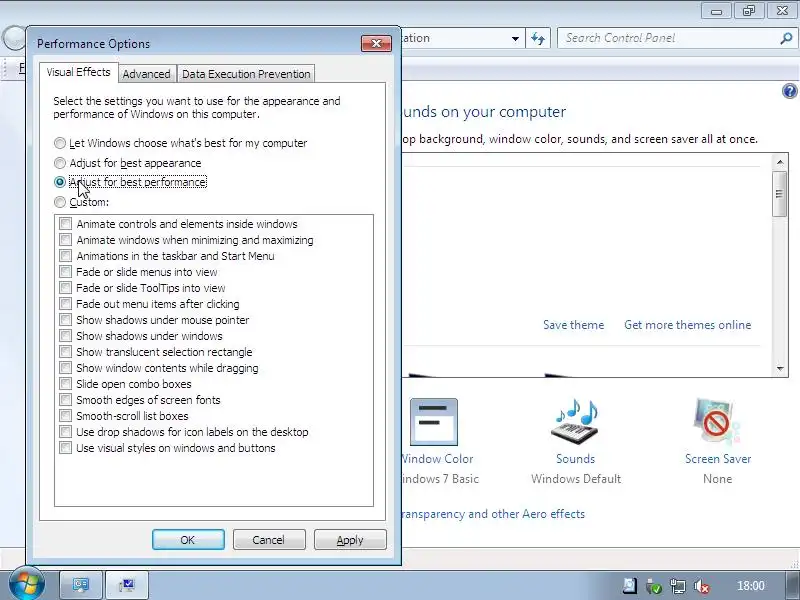Click OK in Performance Options

coord(188,540)
